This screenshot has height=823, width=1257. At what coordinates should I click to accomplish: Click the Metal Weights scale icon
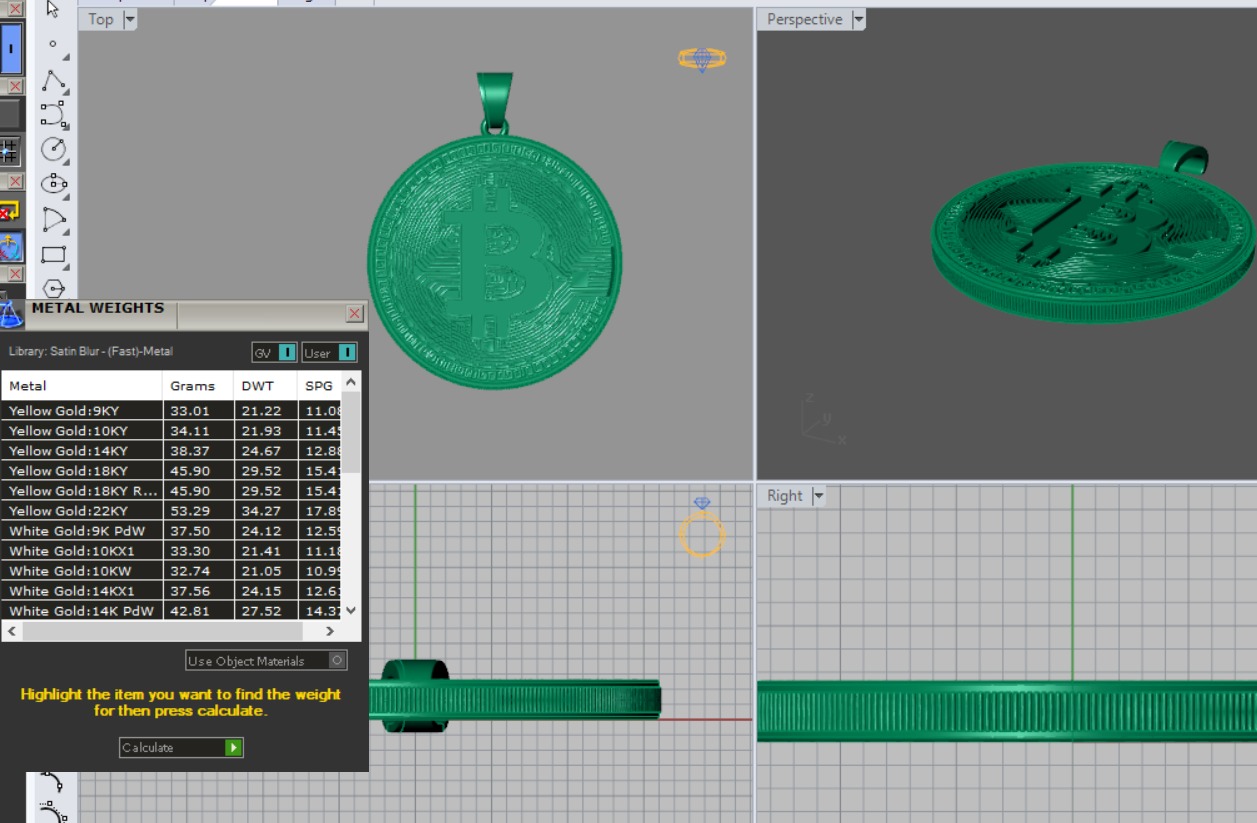tap(11, 314)
